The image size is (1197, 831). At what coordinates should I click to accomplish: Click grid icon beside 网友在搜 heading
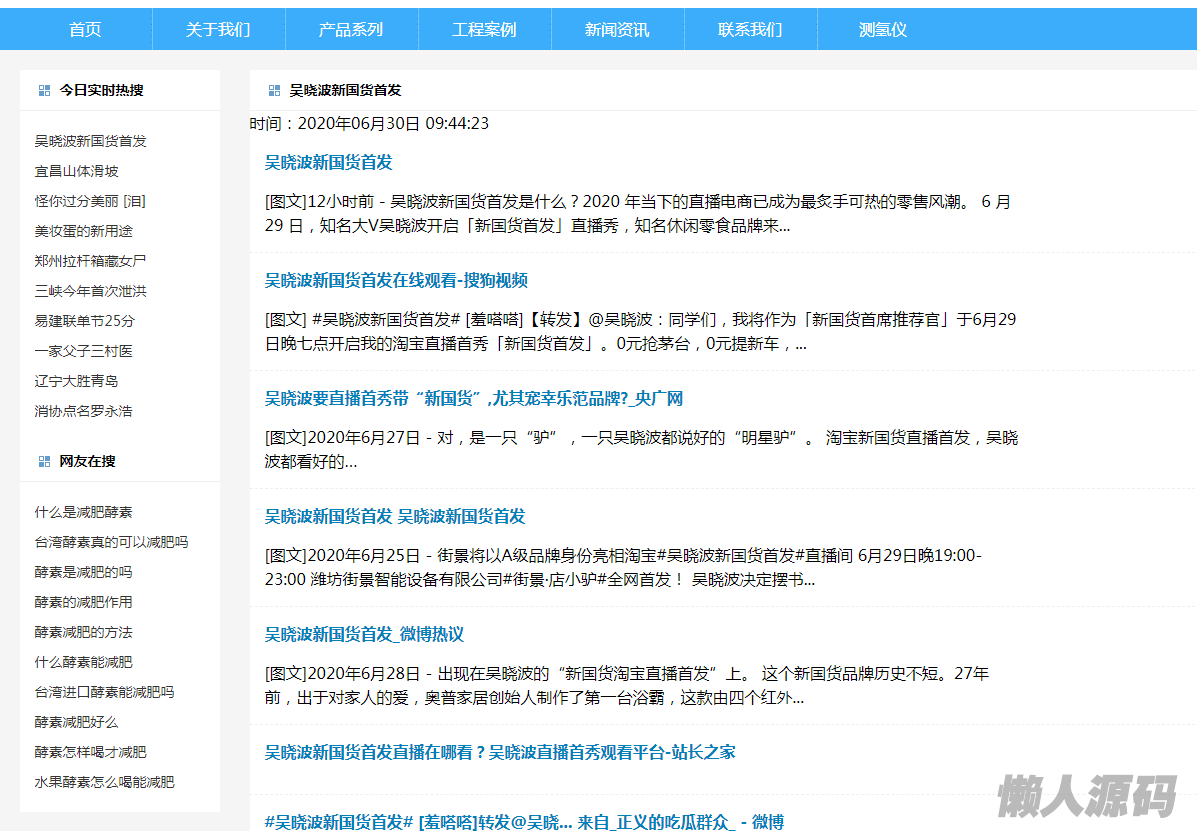point(44,461)
